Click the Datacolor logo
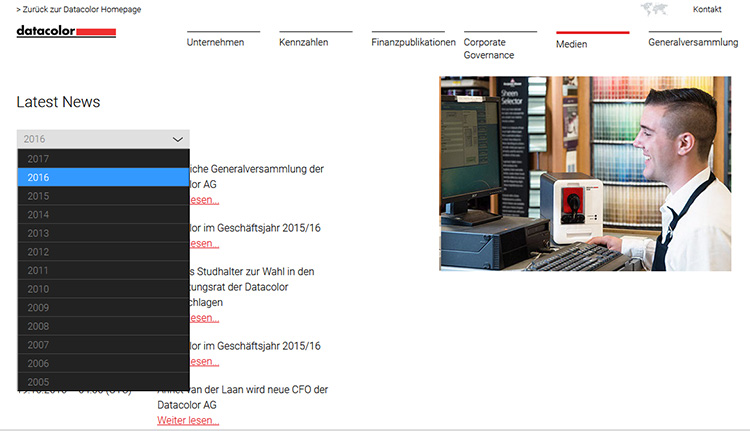 [x=66, y=32]
